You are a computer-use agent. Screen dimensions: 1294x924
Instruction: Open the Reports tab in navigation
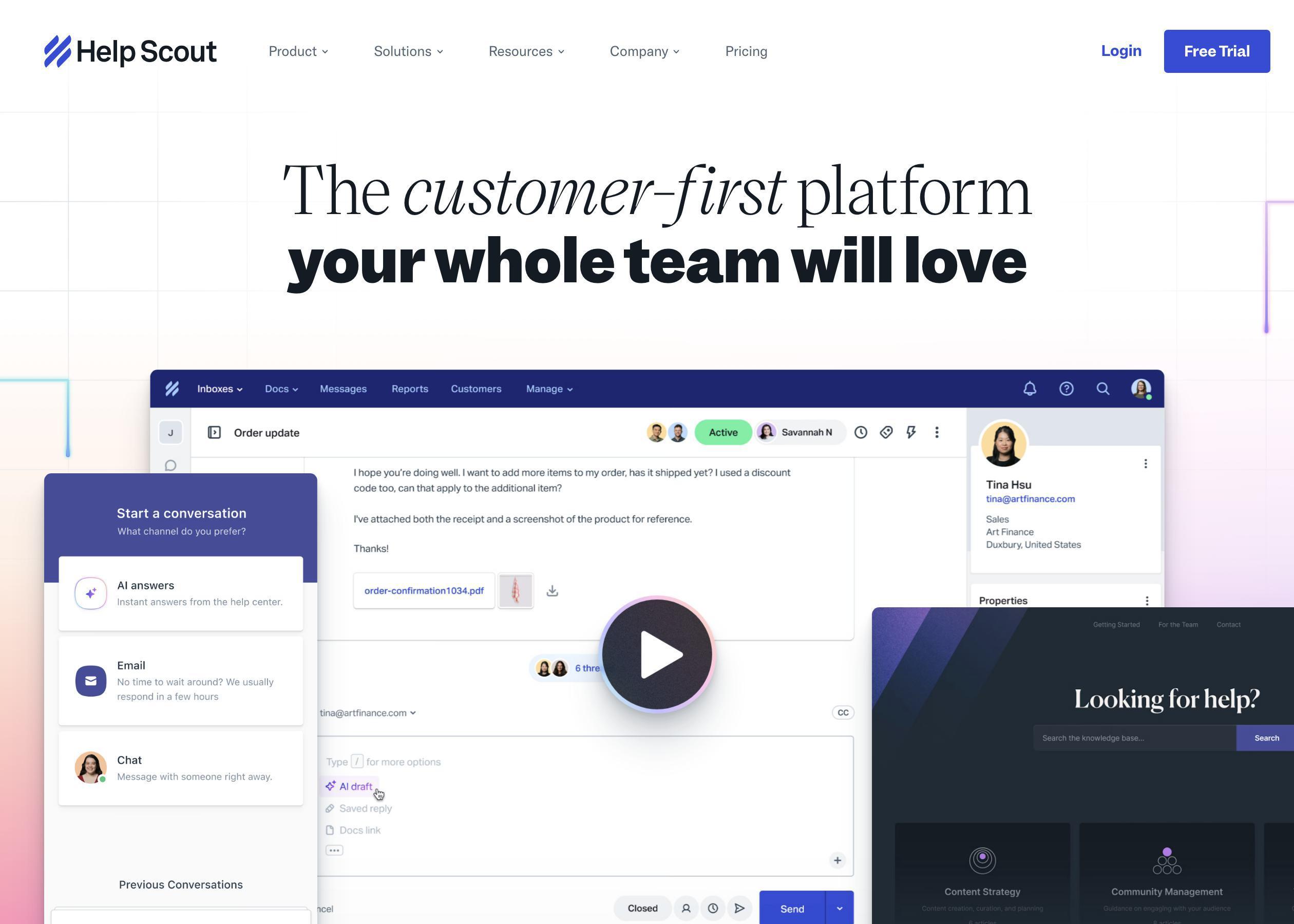pos(409,388)
